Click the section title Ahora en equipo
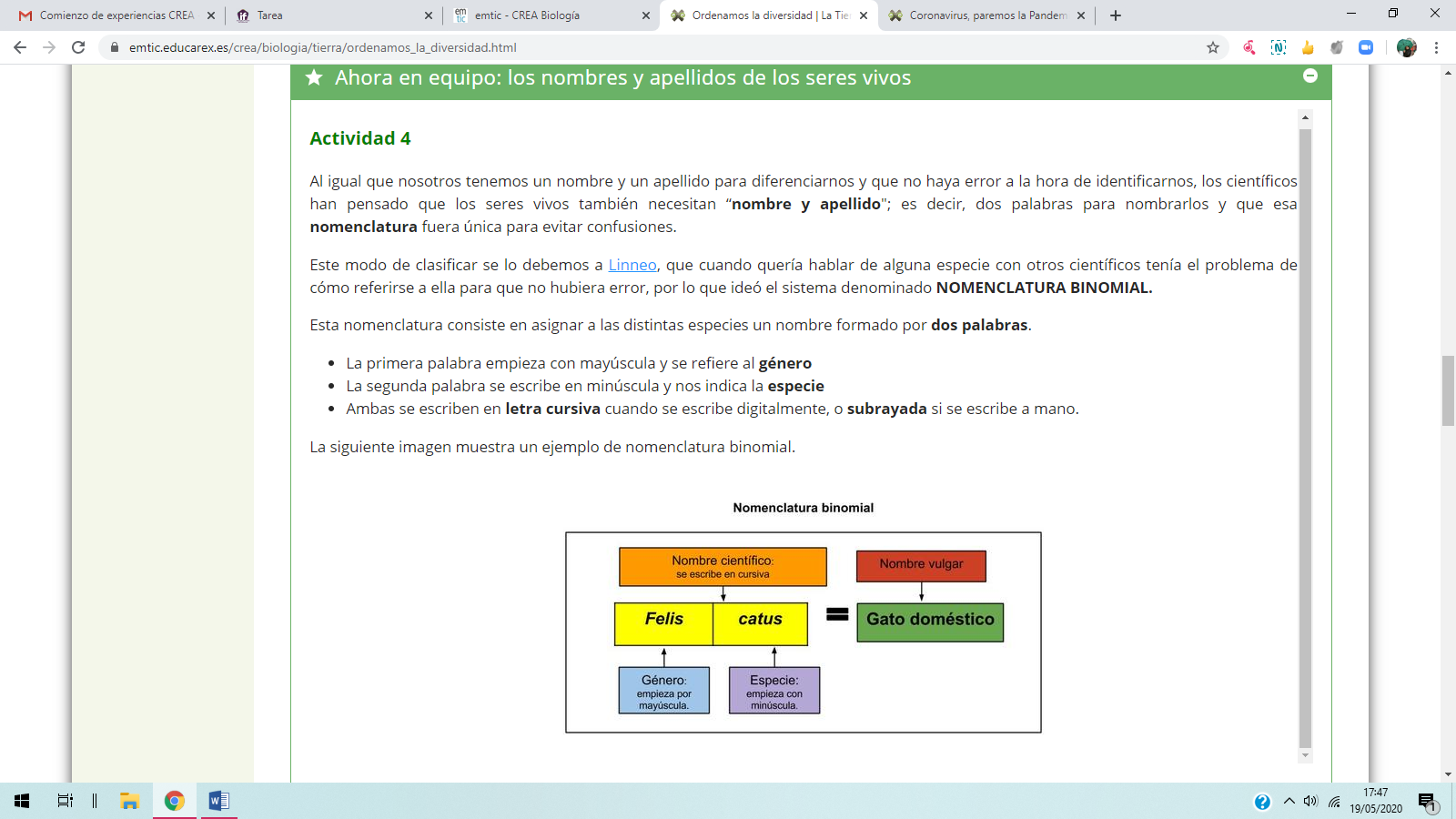This screenshot has height=819, width=1456. click(622, 78)
